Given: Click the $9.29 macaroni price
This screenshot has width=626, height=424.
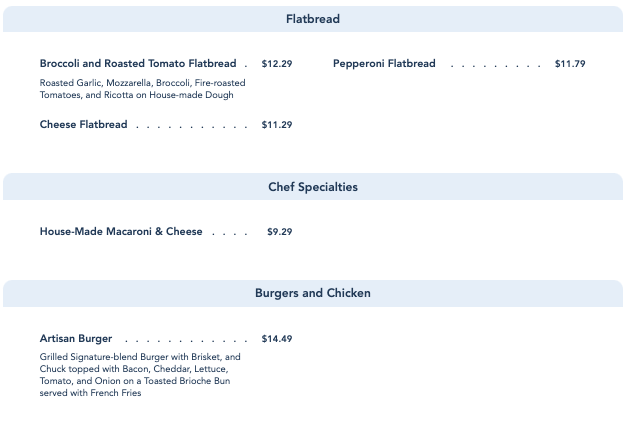Looking at the screenshot, I should (x=279, y=232).
